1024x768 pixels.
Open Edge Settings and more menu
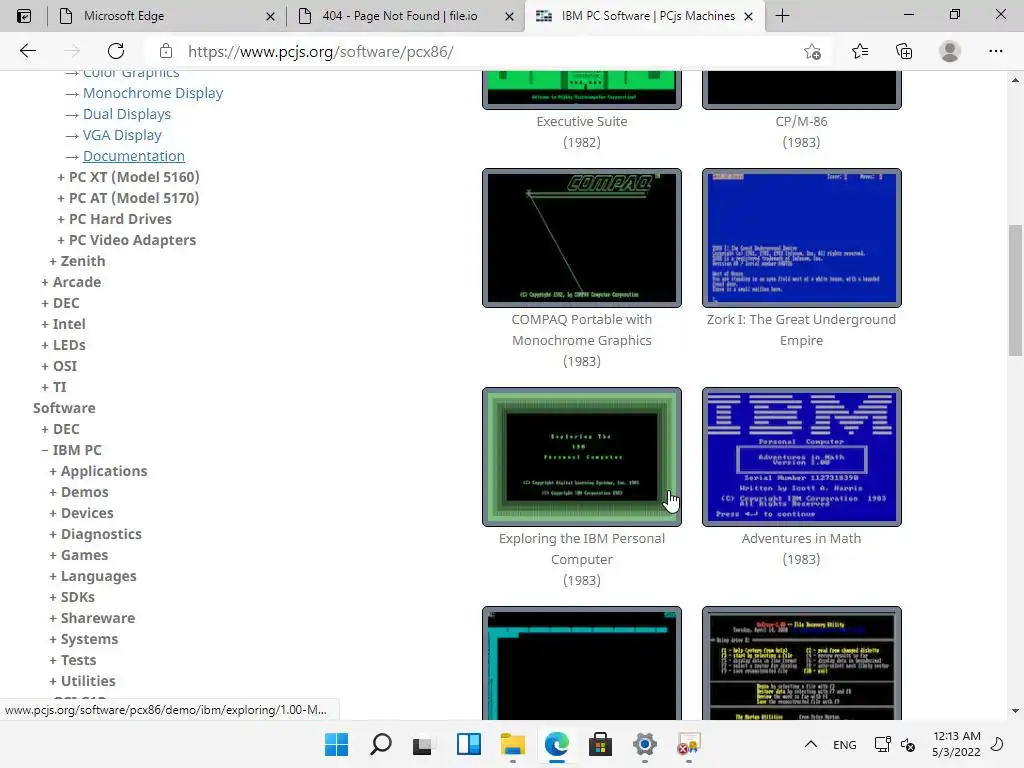click(995, 51)
